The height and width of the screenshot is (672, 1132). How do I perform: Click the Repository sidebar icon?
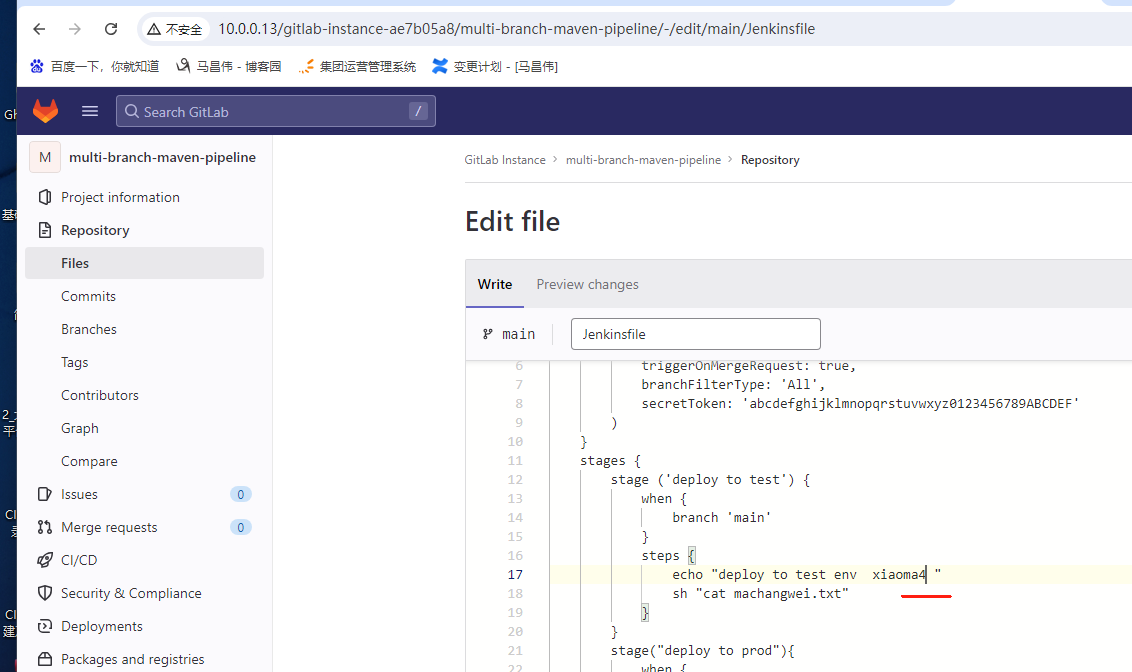point(45,230)
